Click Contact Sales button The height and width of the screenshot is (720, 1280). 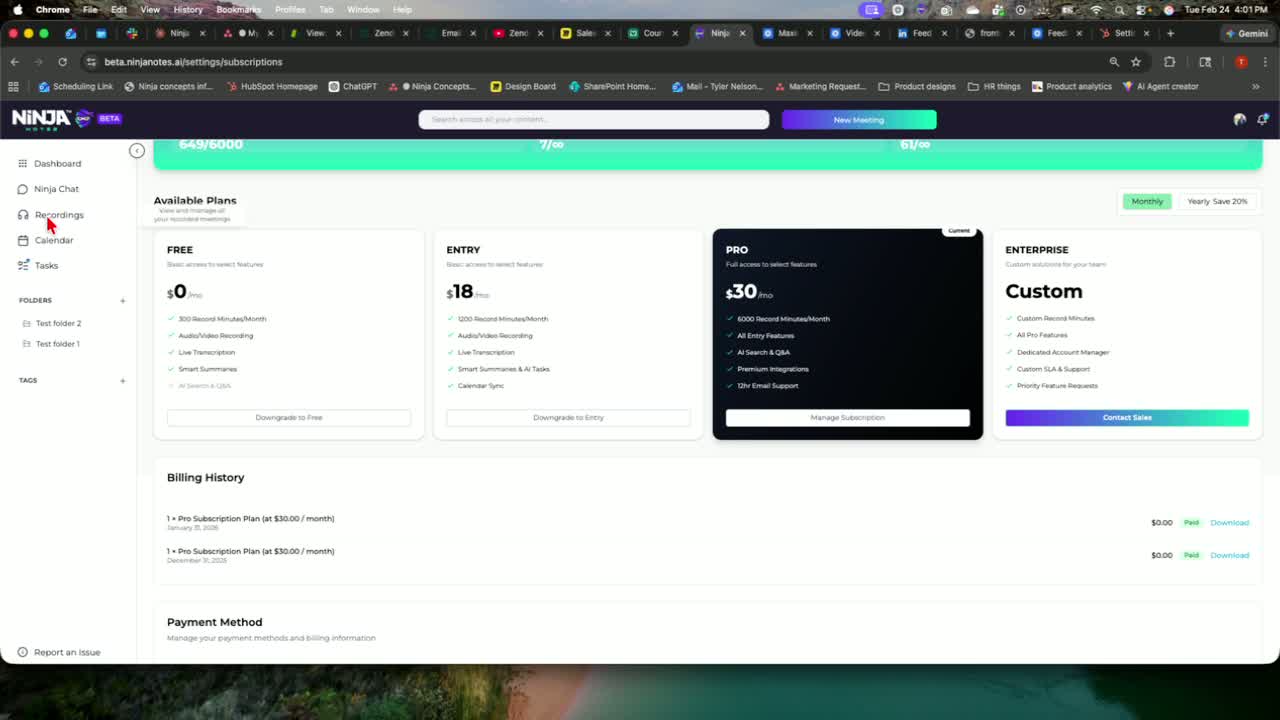[x=1127, y=418]
